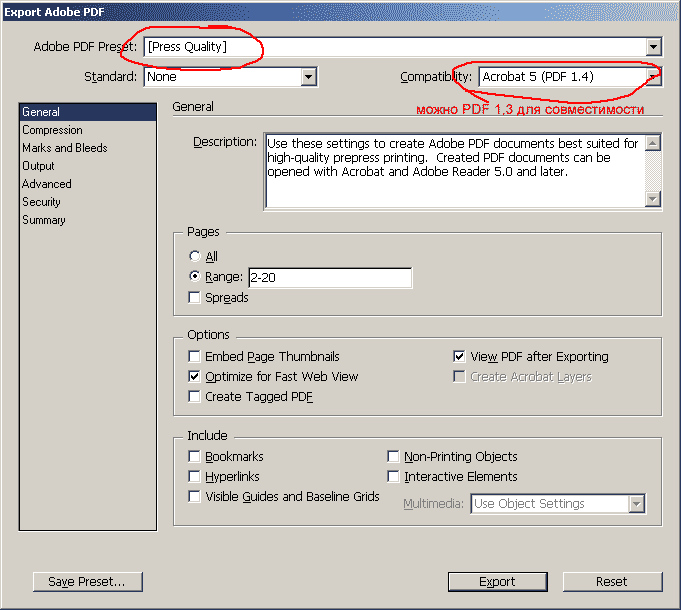Enable the Hyperlinks checkbox
Image resolution: width=681 pixels, height=610 pixels.
pos(194,476)
